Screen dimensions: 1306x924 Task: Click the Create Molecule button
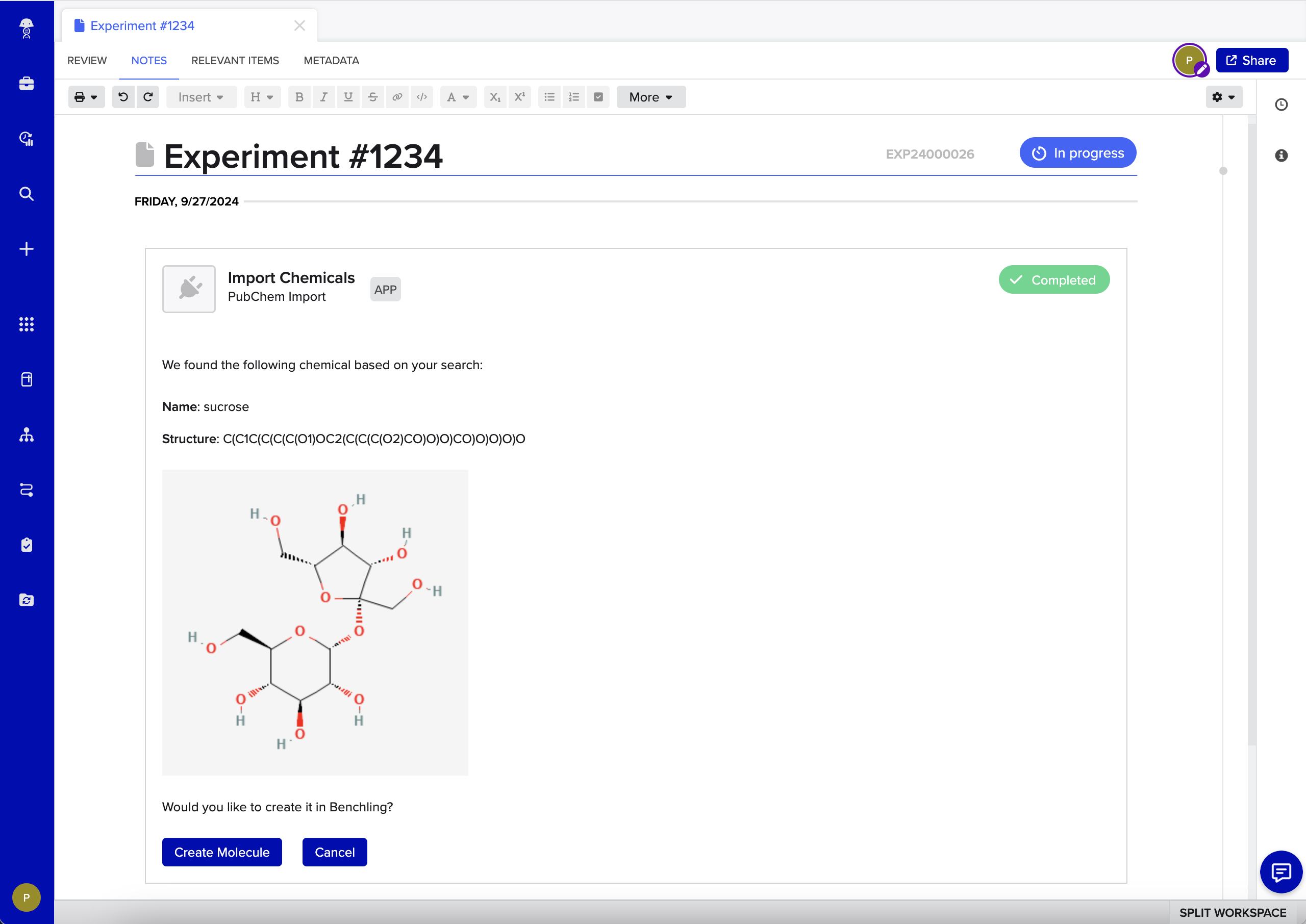coord(222,852)
